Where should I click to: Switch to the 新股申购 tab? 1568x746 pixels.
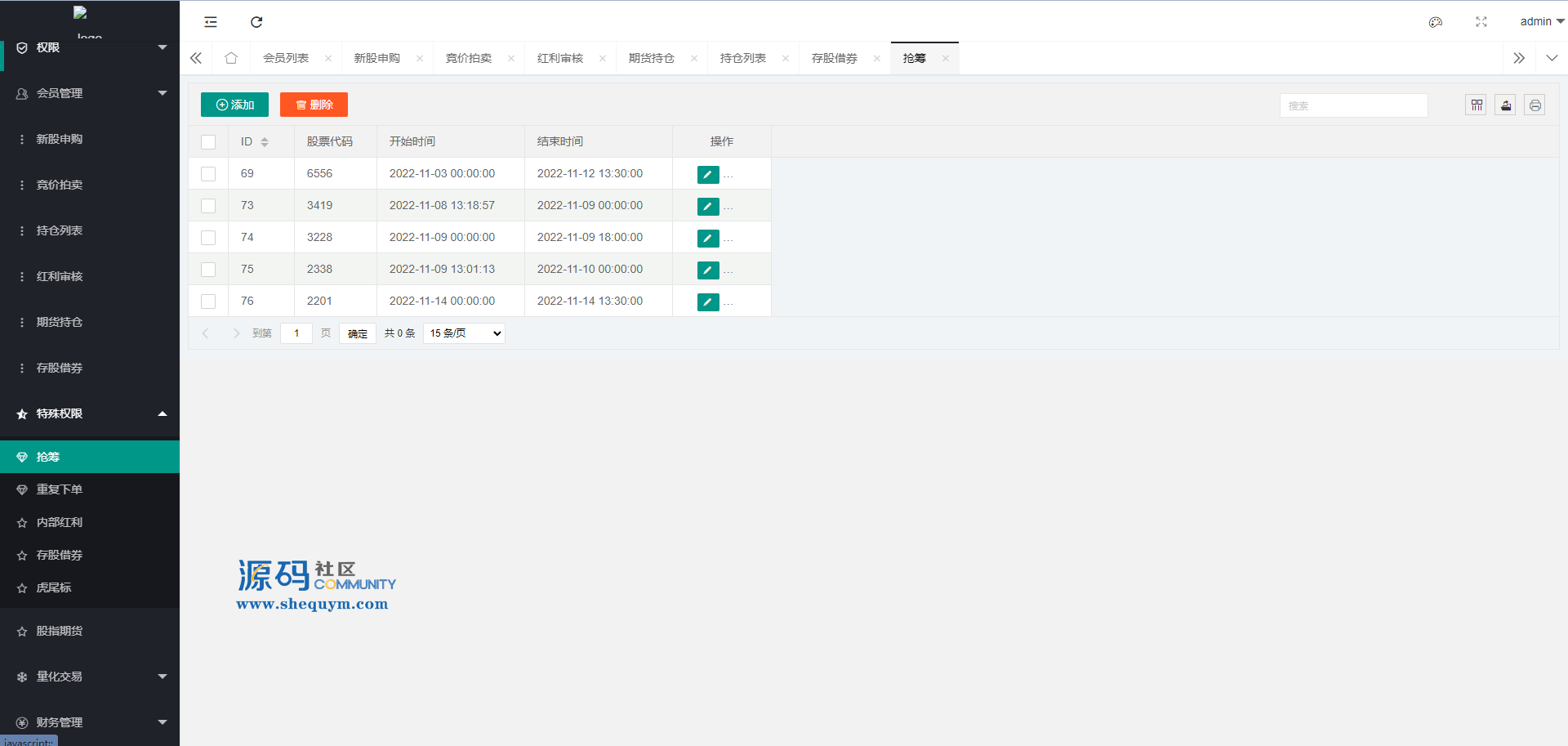click(377, 58)
